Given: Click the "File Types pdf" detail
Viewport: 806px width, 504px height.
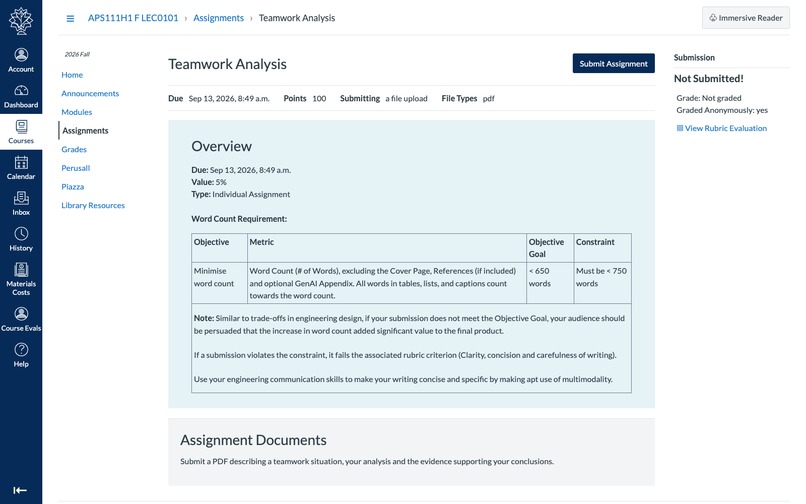Looking at the screenshot, I should coord(468,98).
